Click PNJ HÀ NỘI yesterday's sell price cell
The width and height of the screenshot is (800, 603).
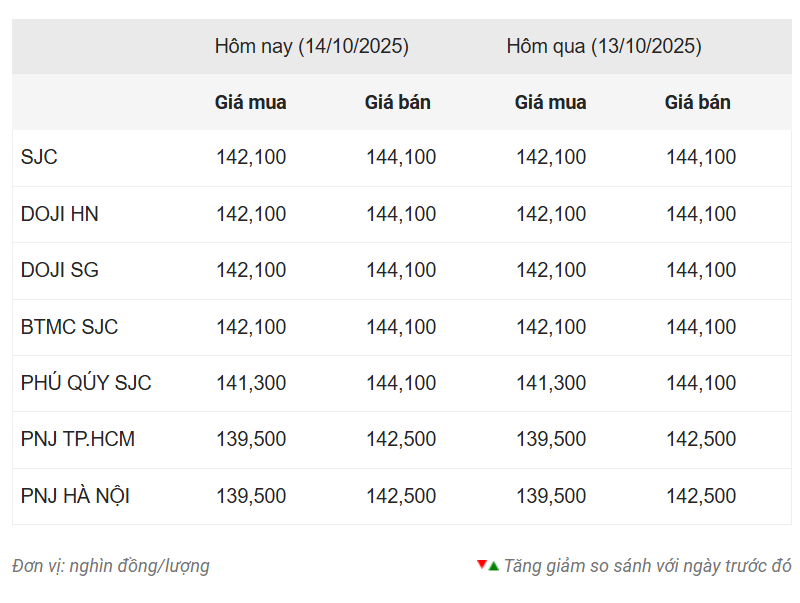(x=701, y=496)
